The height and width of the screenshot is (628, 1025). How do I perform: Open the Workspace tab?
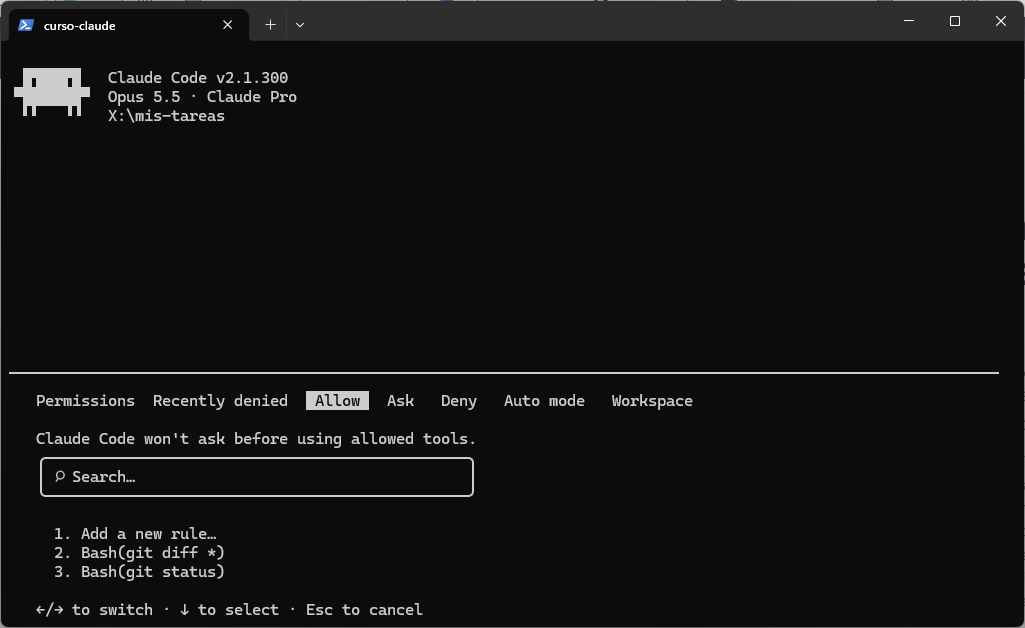tap(652, 401)
